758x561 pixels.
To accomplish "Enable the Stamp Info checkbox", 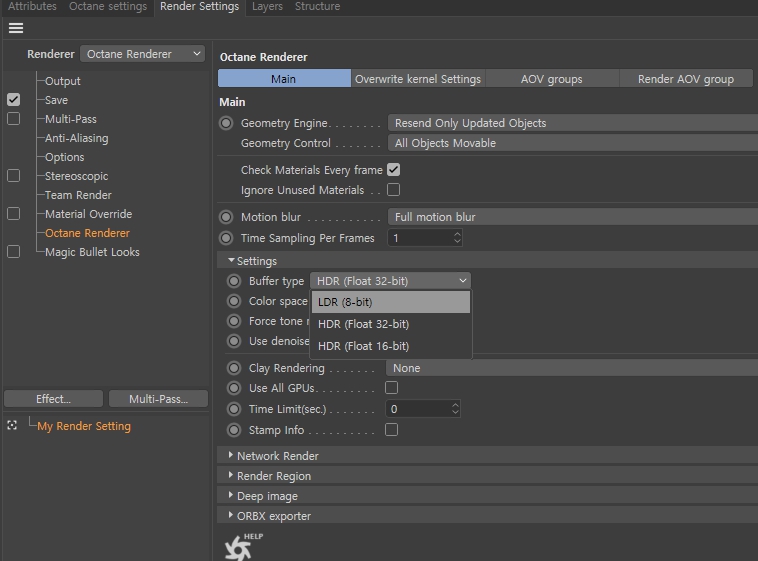I will (x=392, y=429).
